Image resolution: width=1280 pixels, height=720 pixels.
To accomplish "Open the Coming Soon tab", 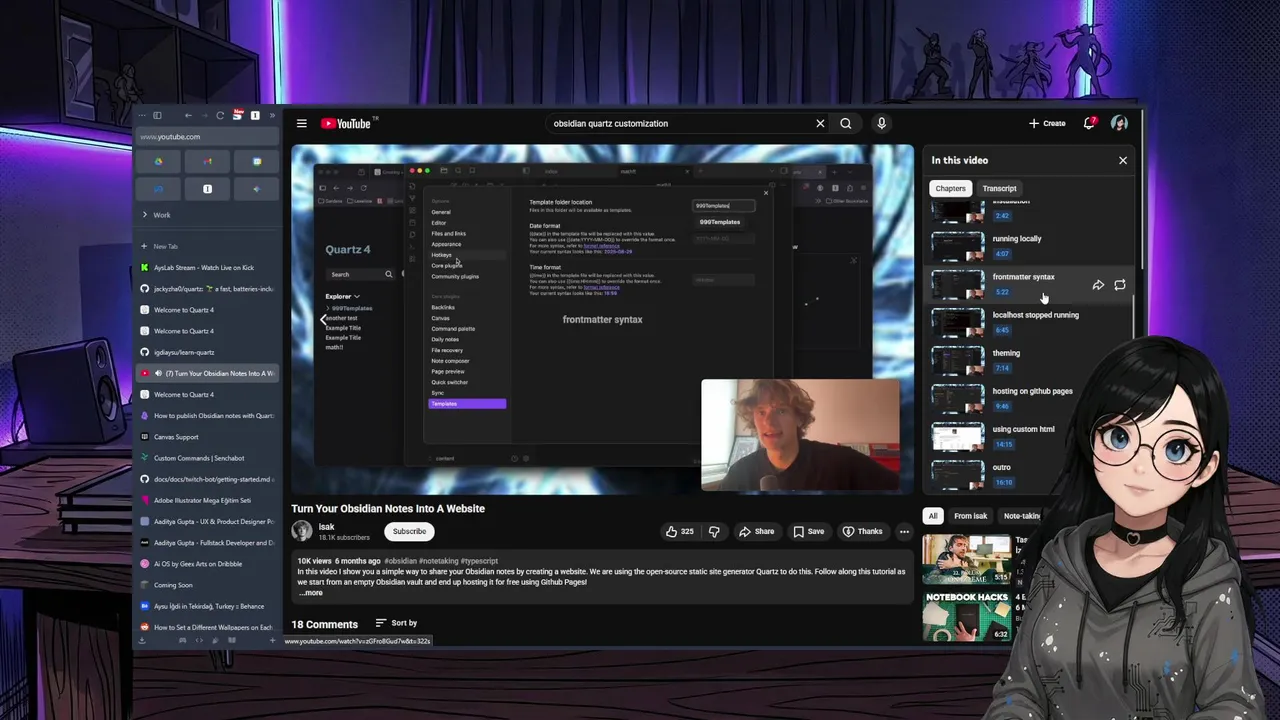I will (x=207, y=585).
